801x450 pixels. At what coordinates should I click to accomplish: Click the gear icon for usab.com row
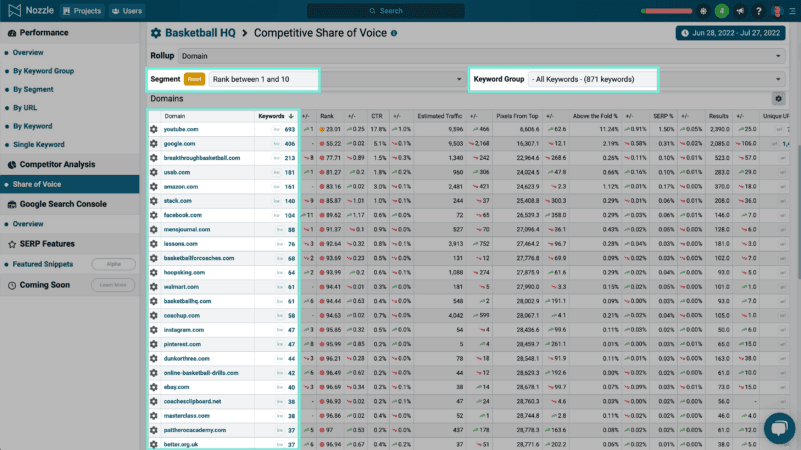pyautogui.click(x=154, y=173)
